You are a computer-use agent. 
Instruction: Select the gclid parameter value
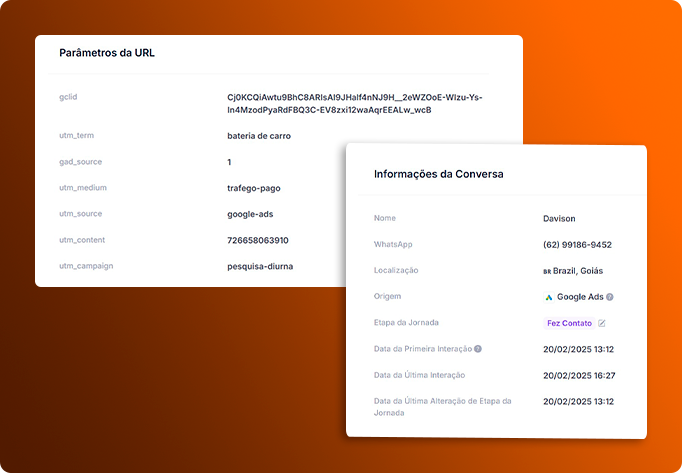(x=354, y=104)
